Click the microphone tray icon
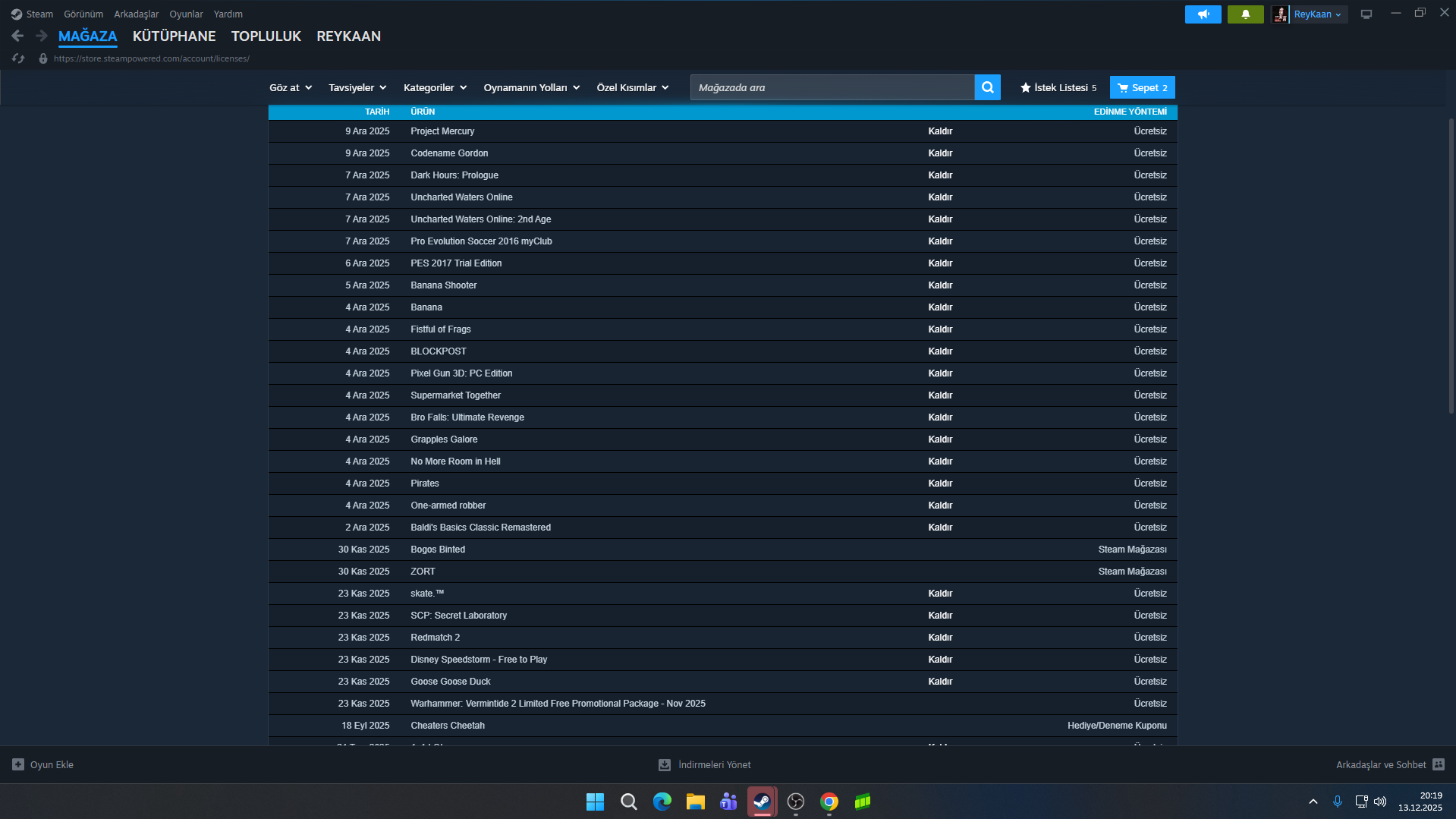Screen dimensions: 1456x819 point(1338,802)
